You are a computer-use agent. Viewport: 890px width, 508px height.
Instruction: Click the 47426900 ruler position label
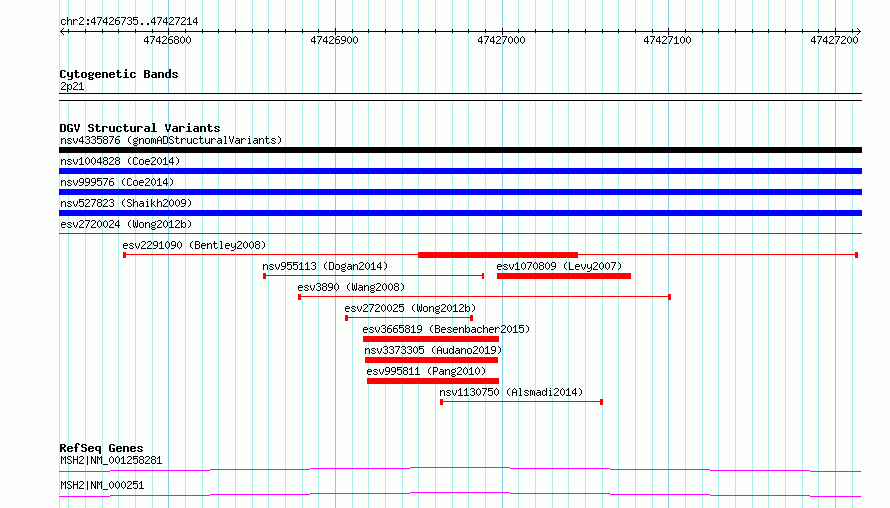[334, 40]
